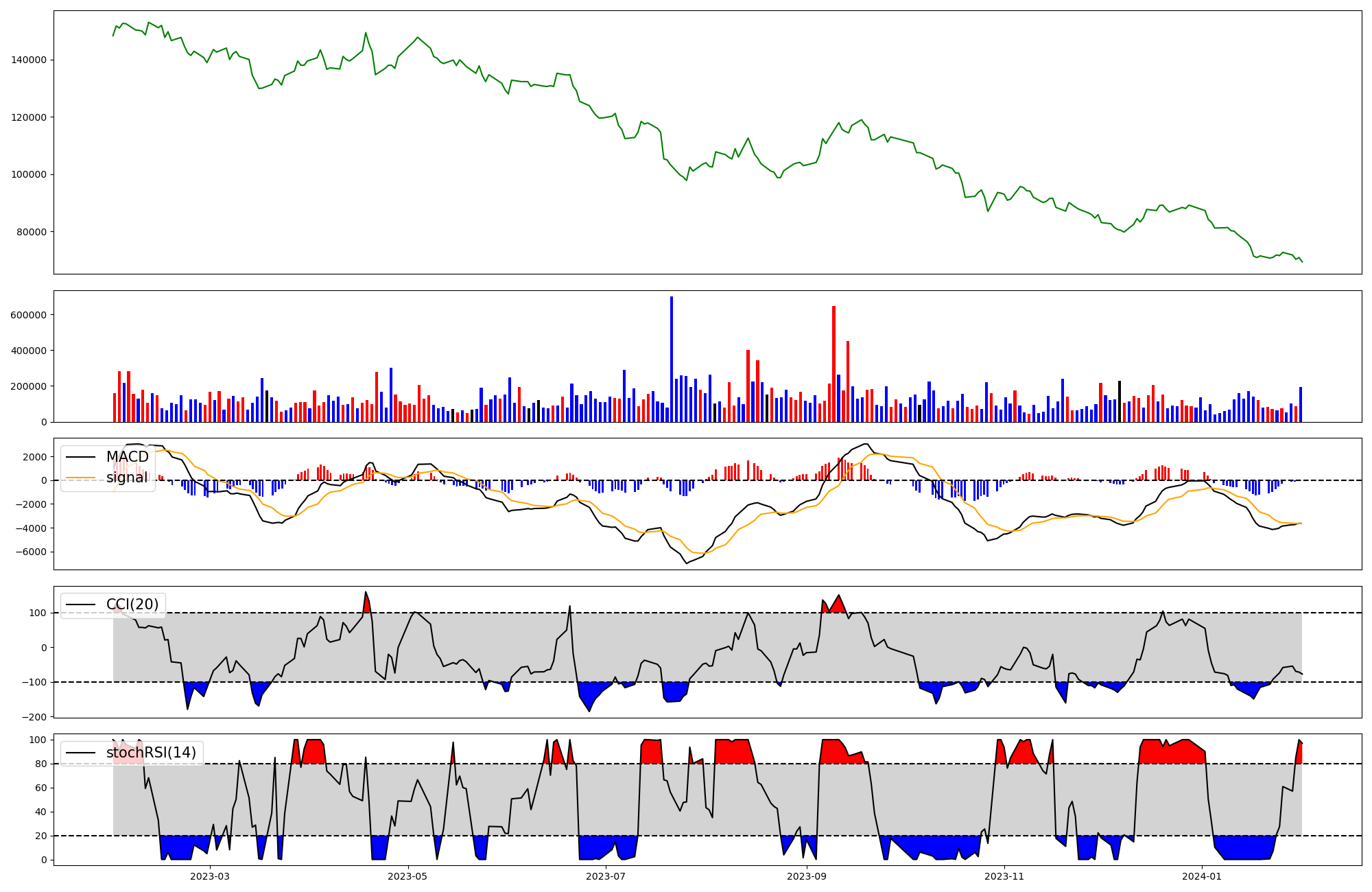
Task: Click the 2023-05 x-axis date label
Action: [x=408, y=876]
